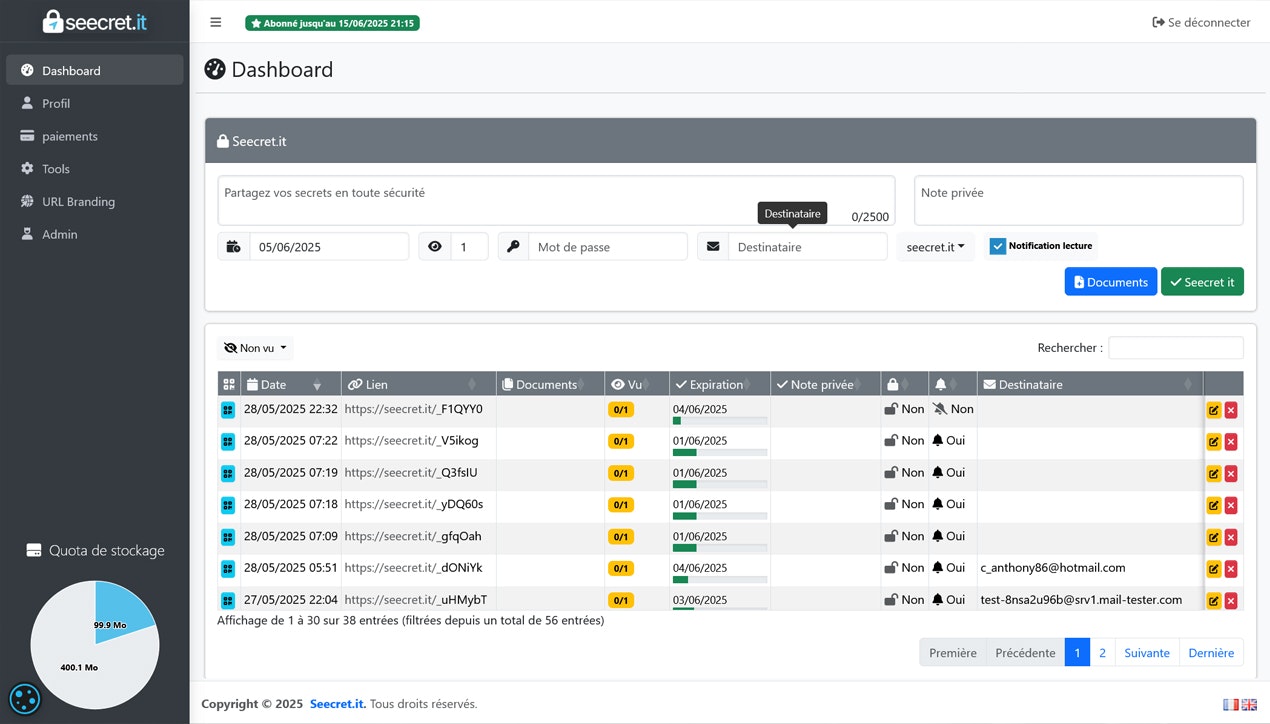Sort table by Expiration column
This screenshot has height=724, width=1270.
(720, 384)
